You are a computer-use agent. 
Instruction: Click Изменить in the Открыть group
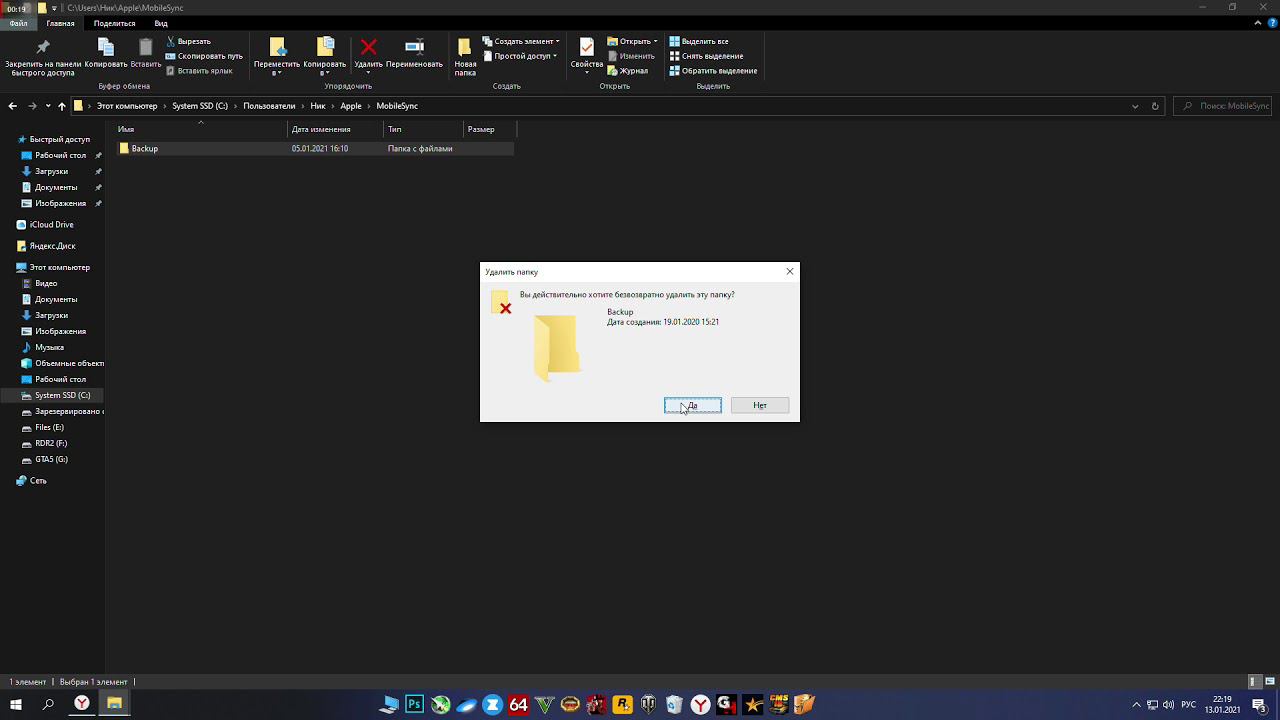[x=631, y=56]
